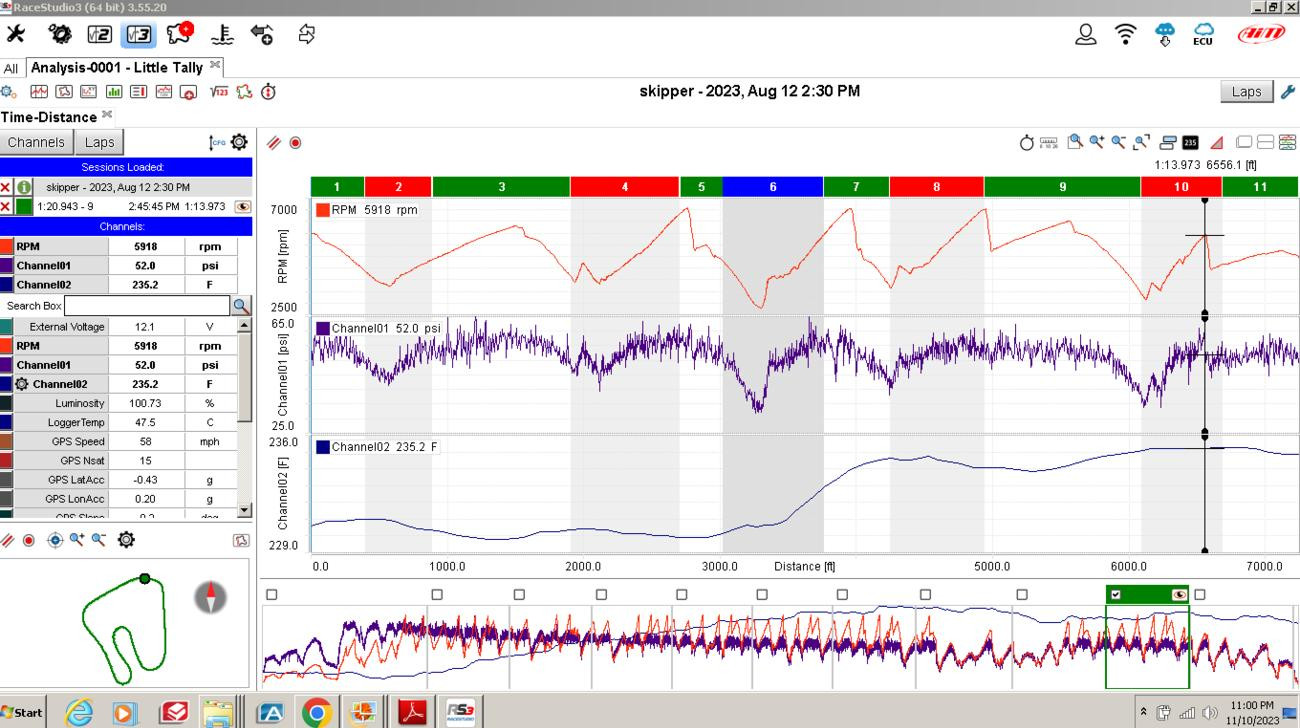Image resolution: width=1300 pixels, height=728 pixels.
Task: Click the user profile icon
Action: point(1085,35)
